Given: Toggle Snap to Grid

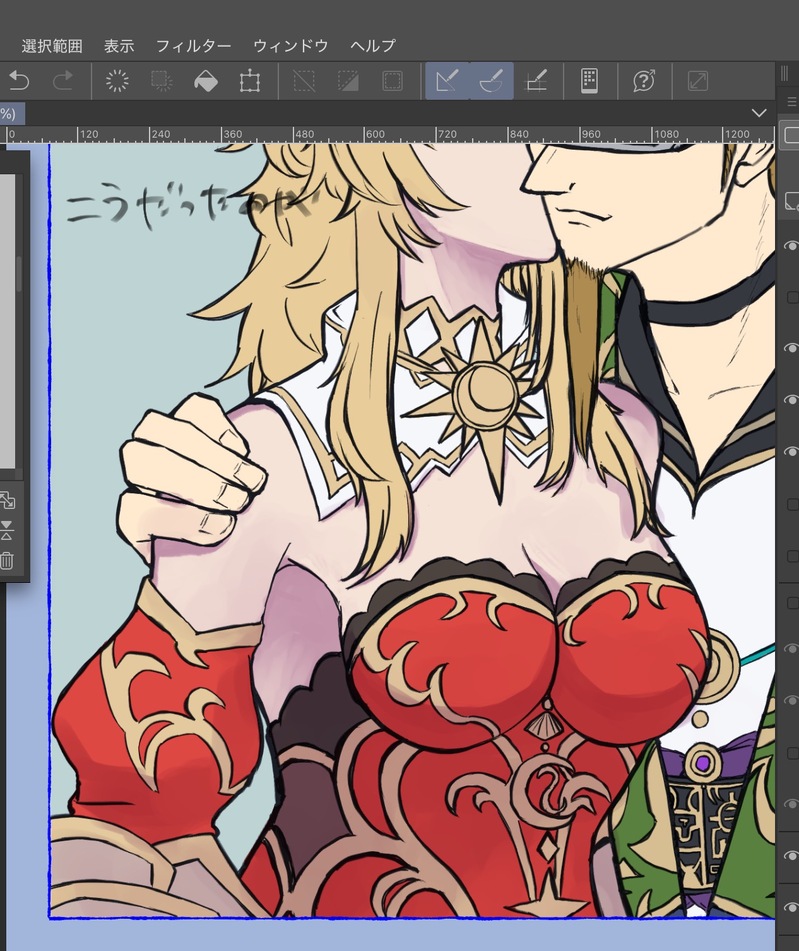Looking at the screenshot, I should (536, 81).
